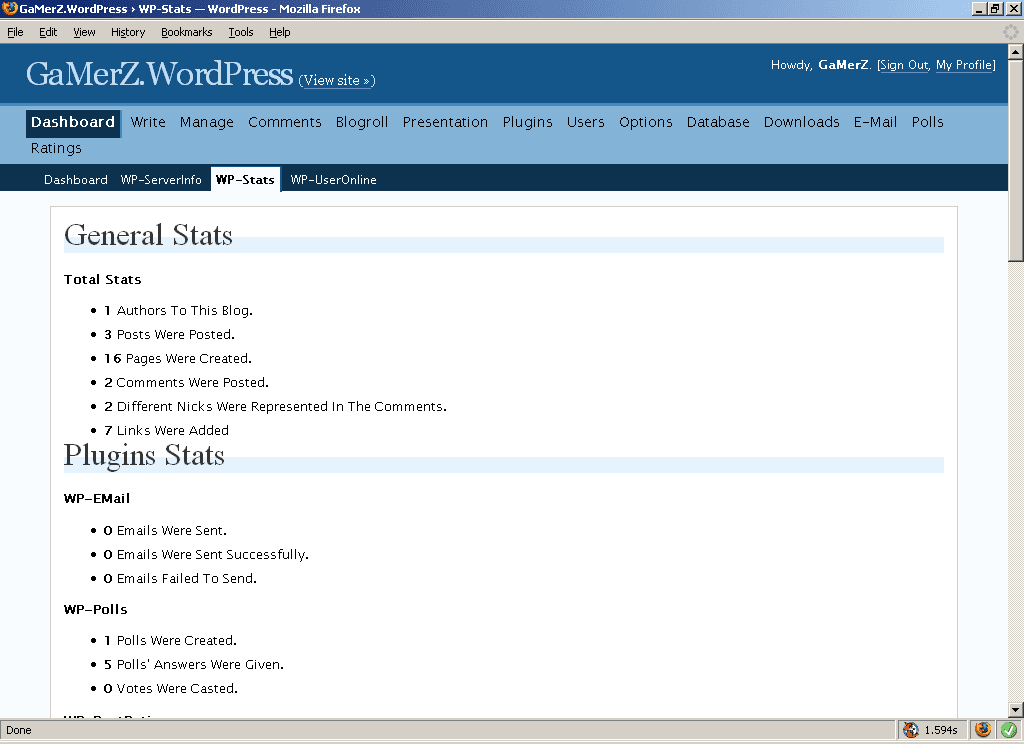Open the Bookmarks menu

(186, 32)
